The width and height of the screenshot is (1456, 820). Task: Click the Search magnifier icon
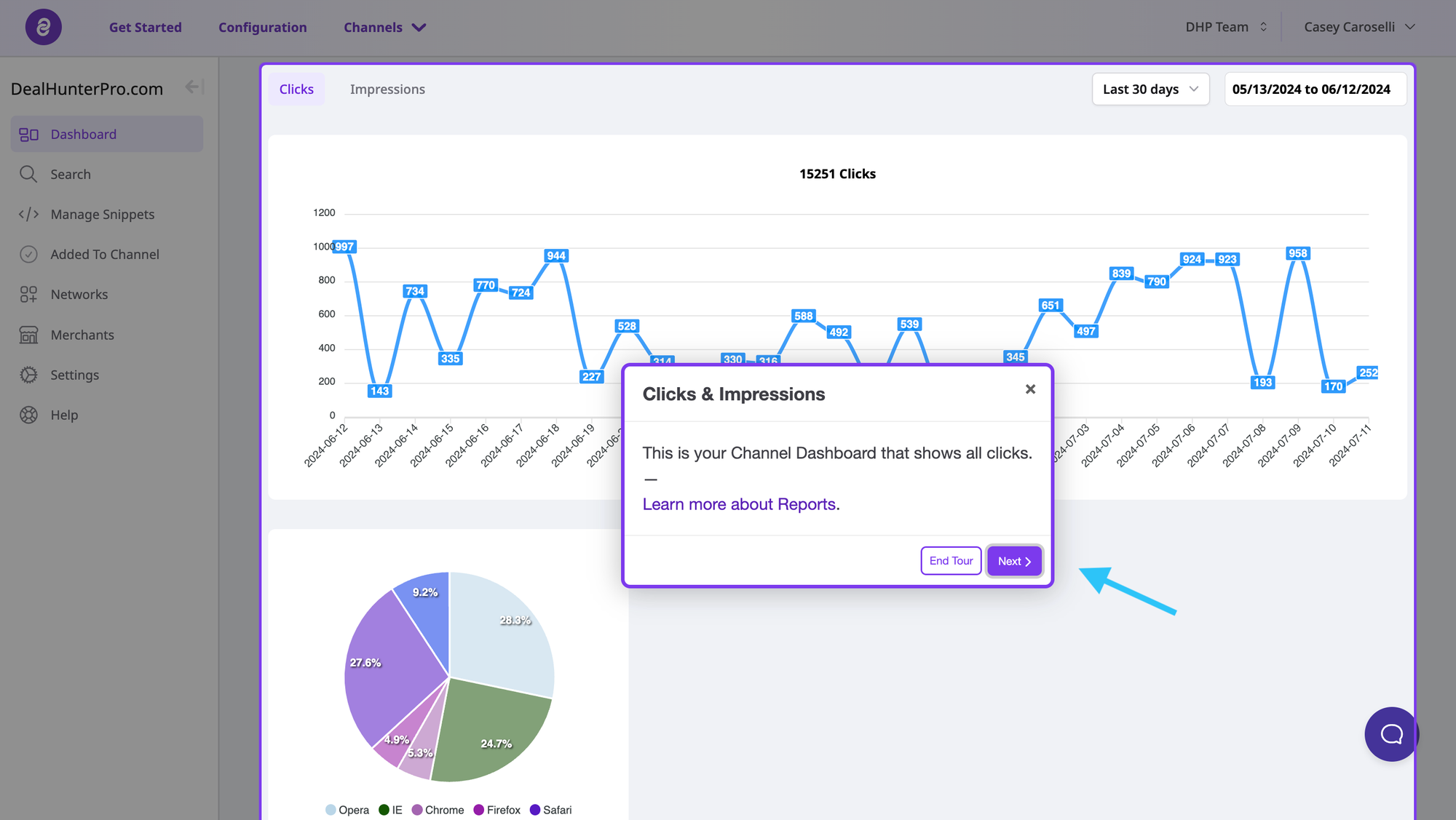tap(28, 174)
